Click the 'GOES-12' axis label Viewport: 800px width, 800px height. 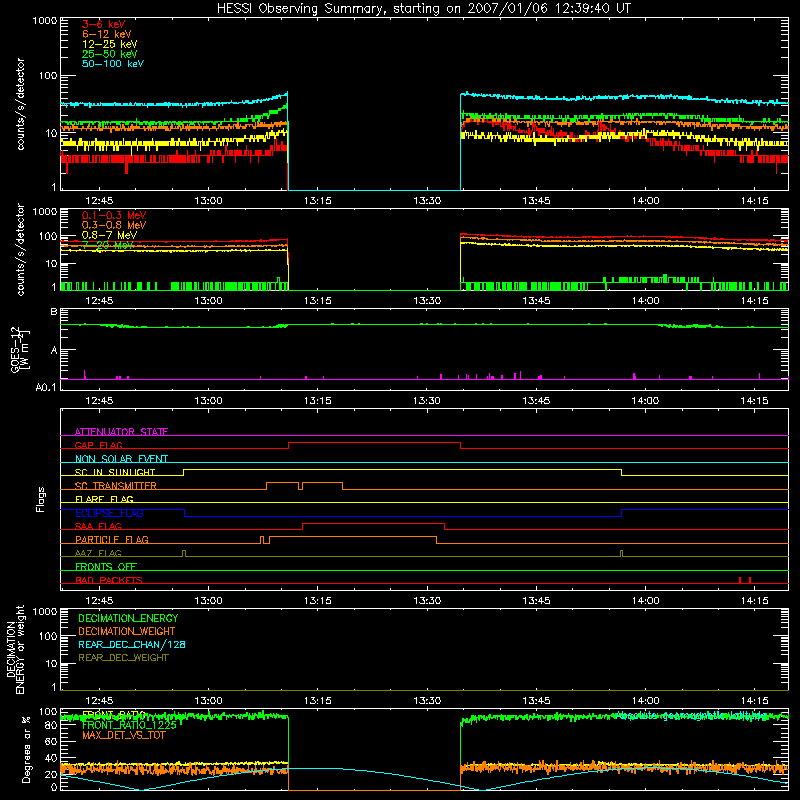15,350
